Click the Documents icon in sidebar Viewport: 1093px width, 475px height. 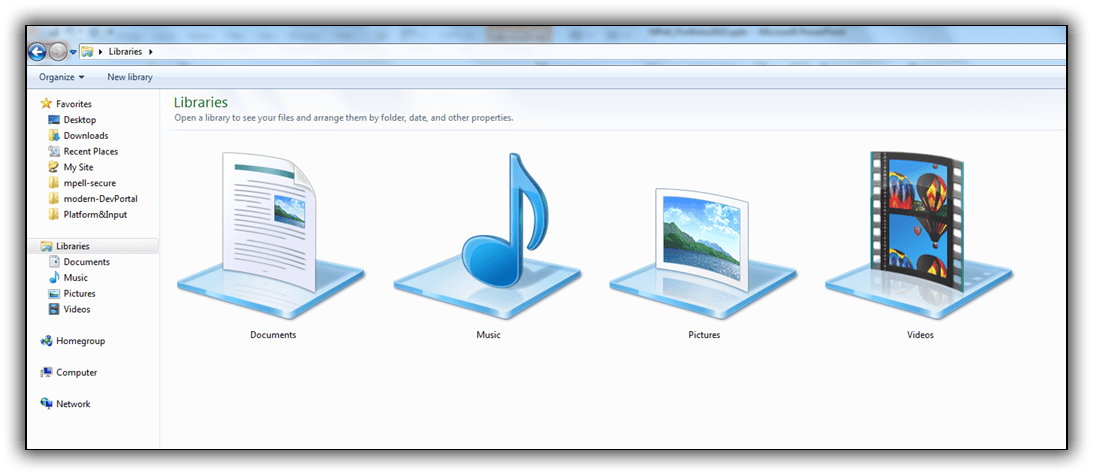pyautogui.click(x=54, y=262)
